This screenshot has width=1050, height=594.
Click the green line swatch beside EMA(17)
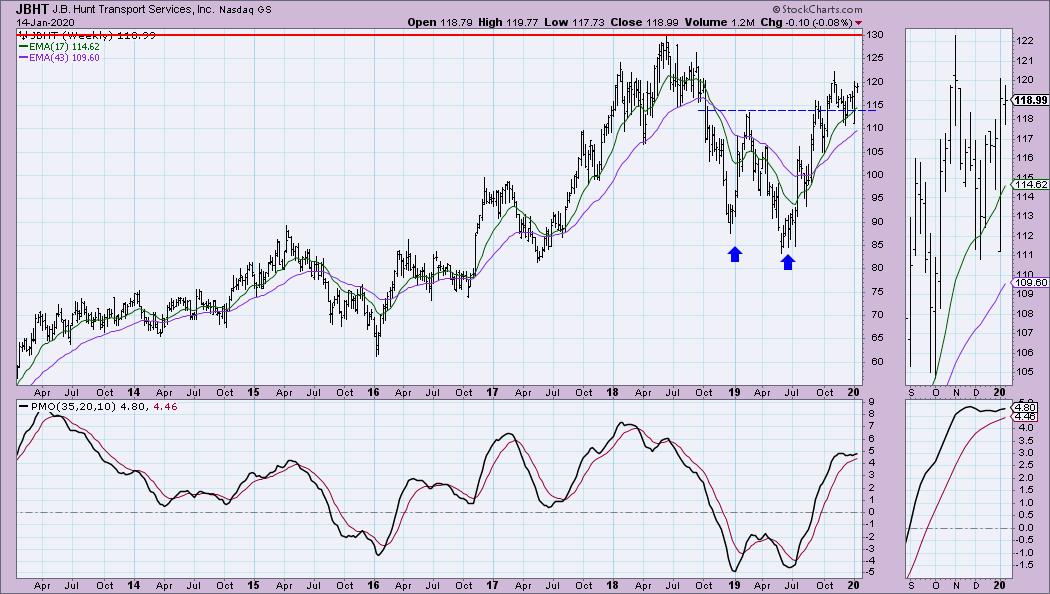coord(23,47)
